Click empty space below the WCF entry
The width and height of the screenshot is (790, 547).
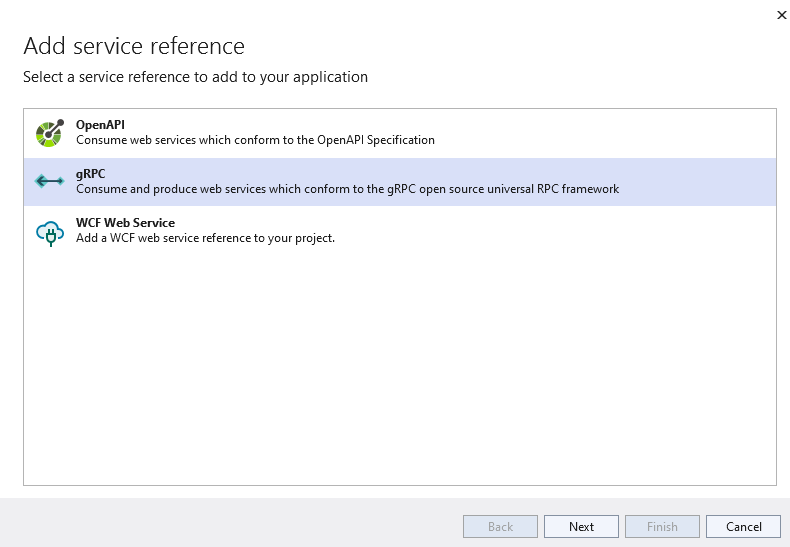(400, 368)
